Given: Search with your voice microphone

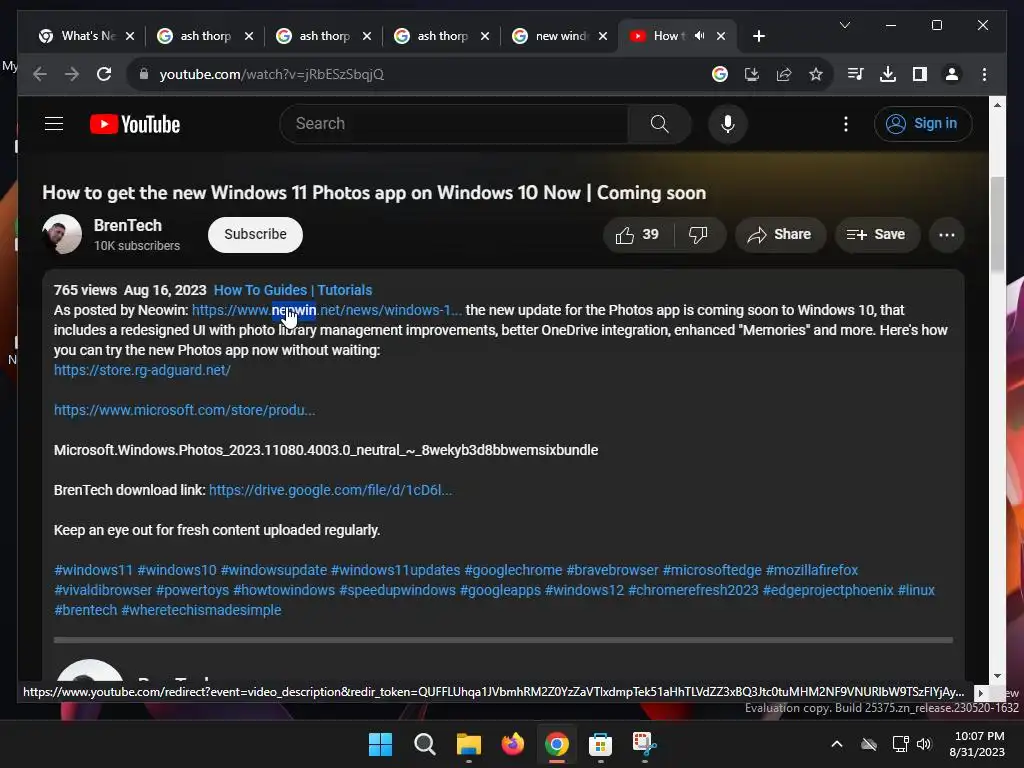Looking at the screenshot, I should point(728,123).
